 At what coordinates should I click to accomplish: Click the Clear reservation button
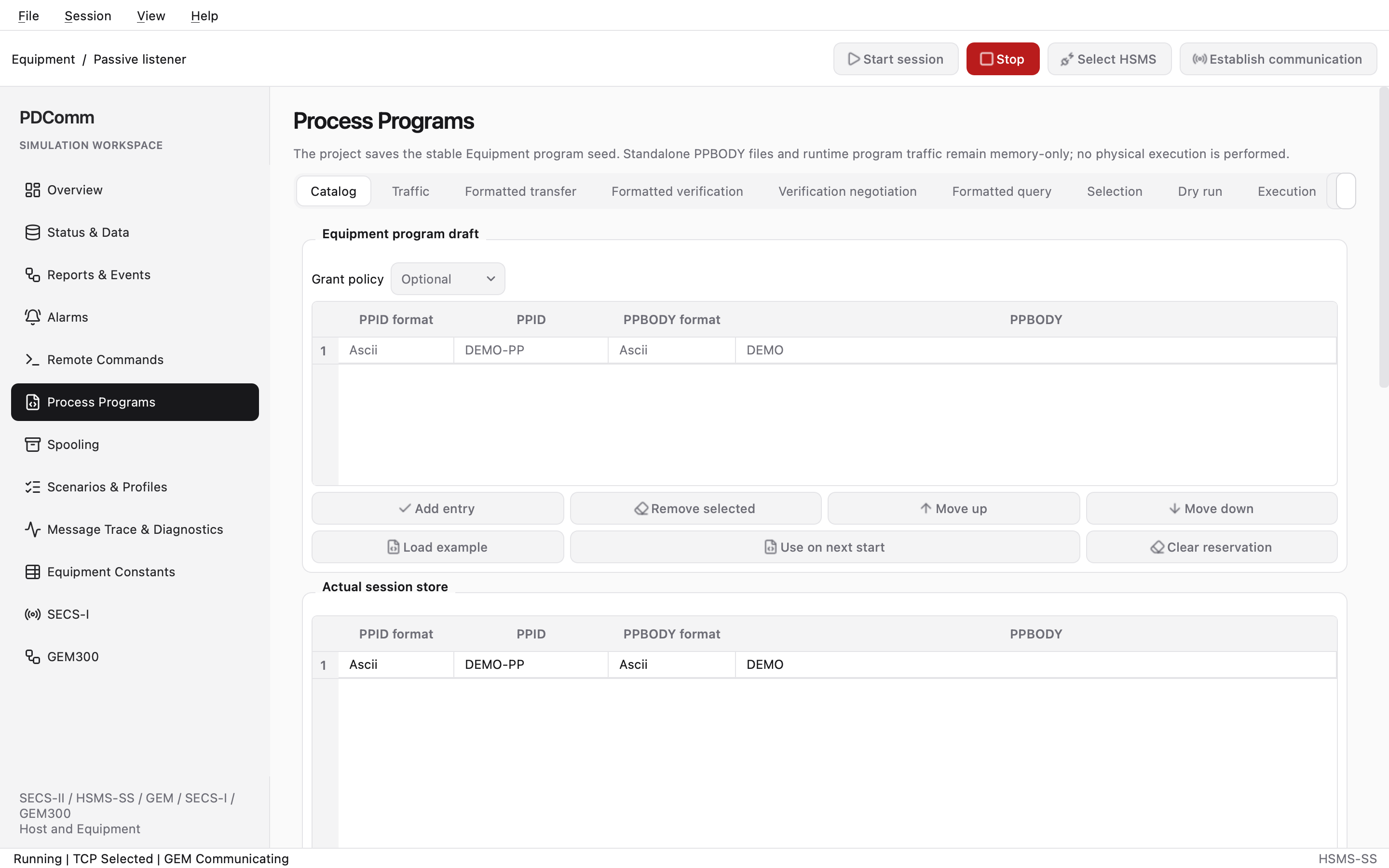click(x=1212, y=547)
